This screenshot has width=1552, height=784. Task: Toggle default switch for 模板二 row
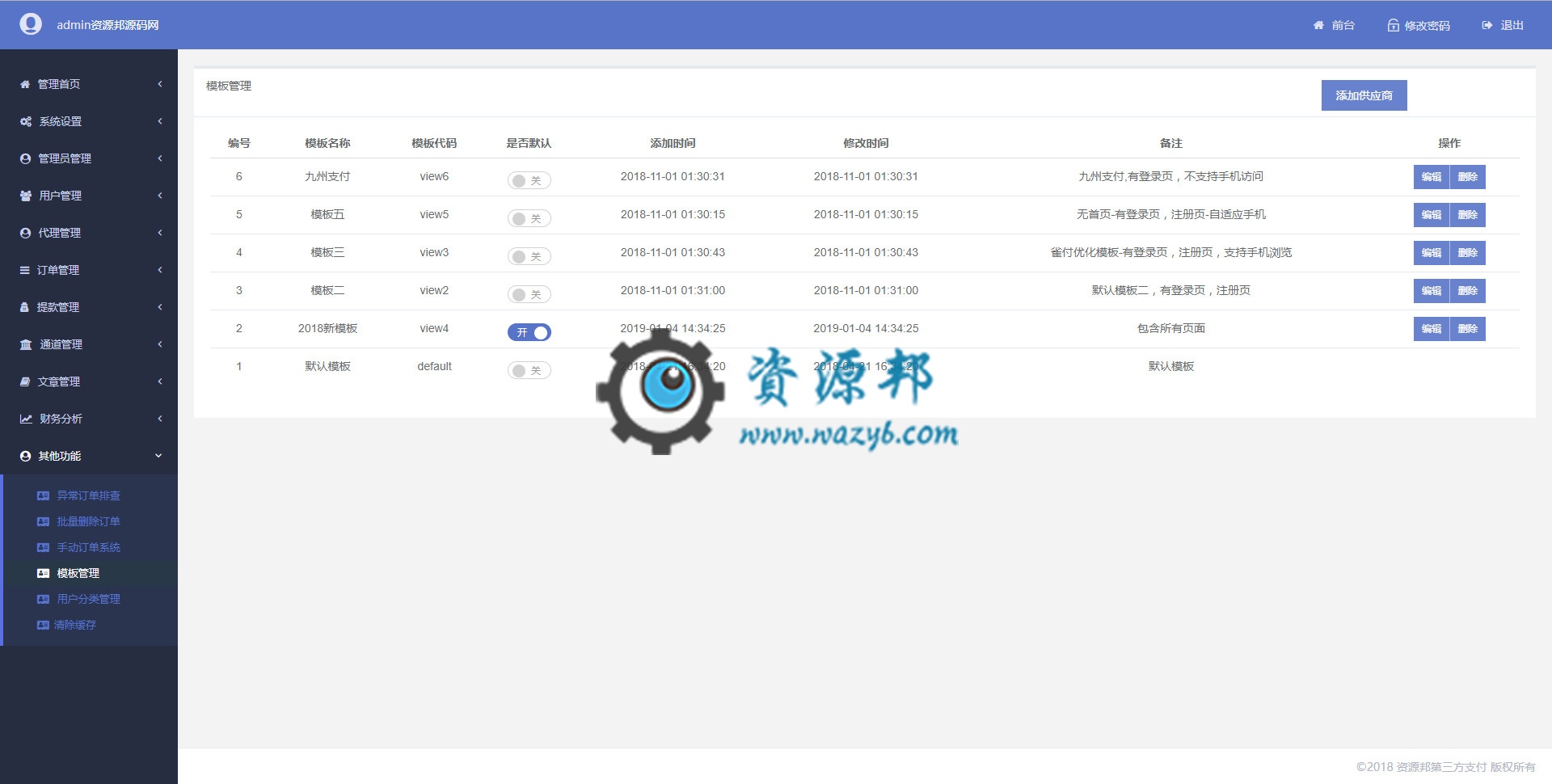[529, 294]
